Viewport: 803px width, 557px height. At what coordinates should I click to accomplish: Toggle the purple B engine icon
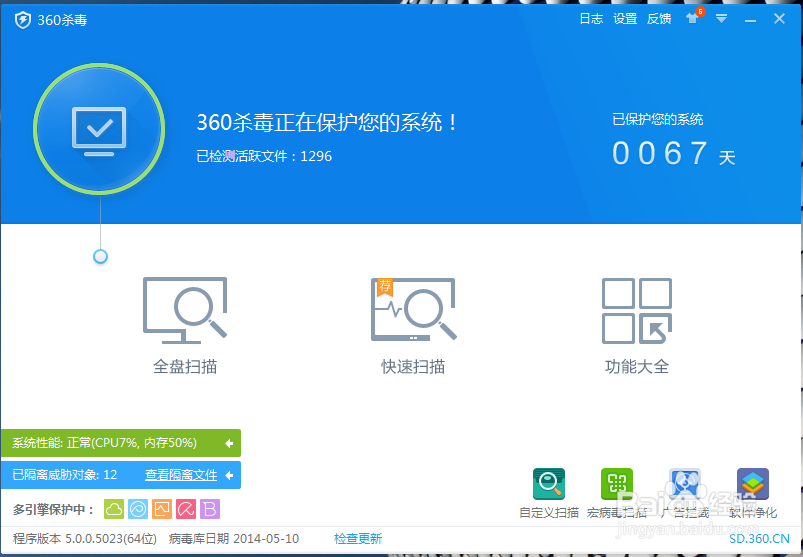click(210, 509)
